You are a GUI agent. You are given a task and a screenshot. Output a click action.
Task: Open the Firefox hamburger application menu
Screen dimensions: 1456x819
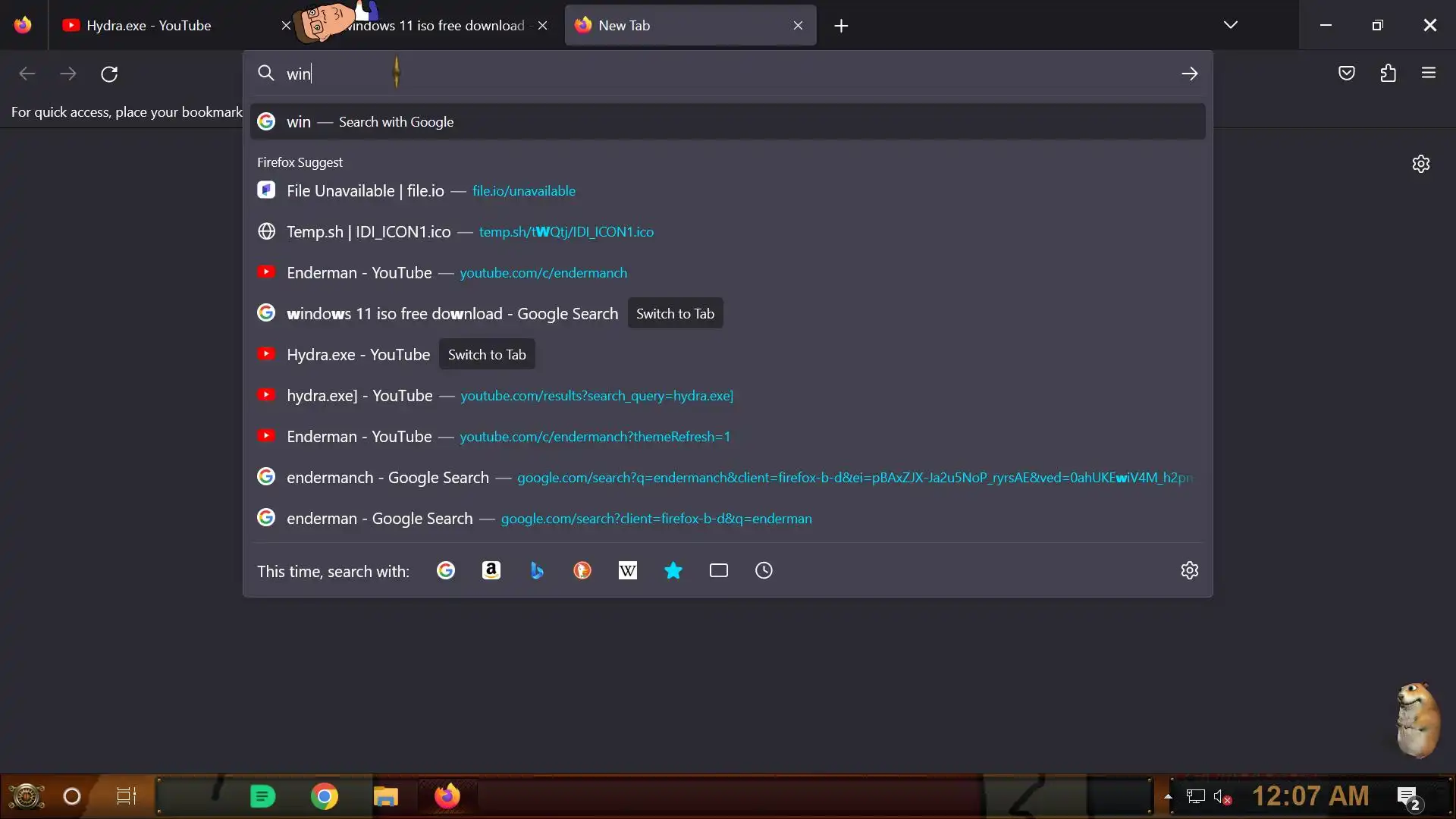pos(1429,74)
